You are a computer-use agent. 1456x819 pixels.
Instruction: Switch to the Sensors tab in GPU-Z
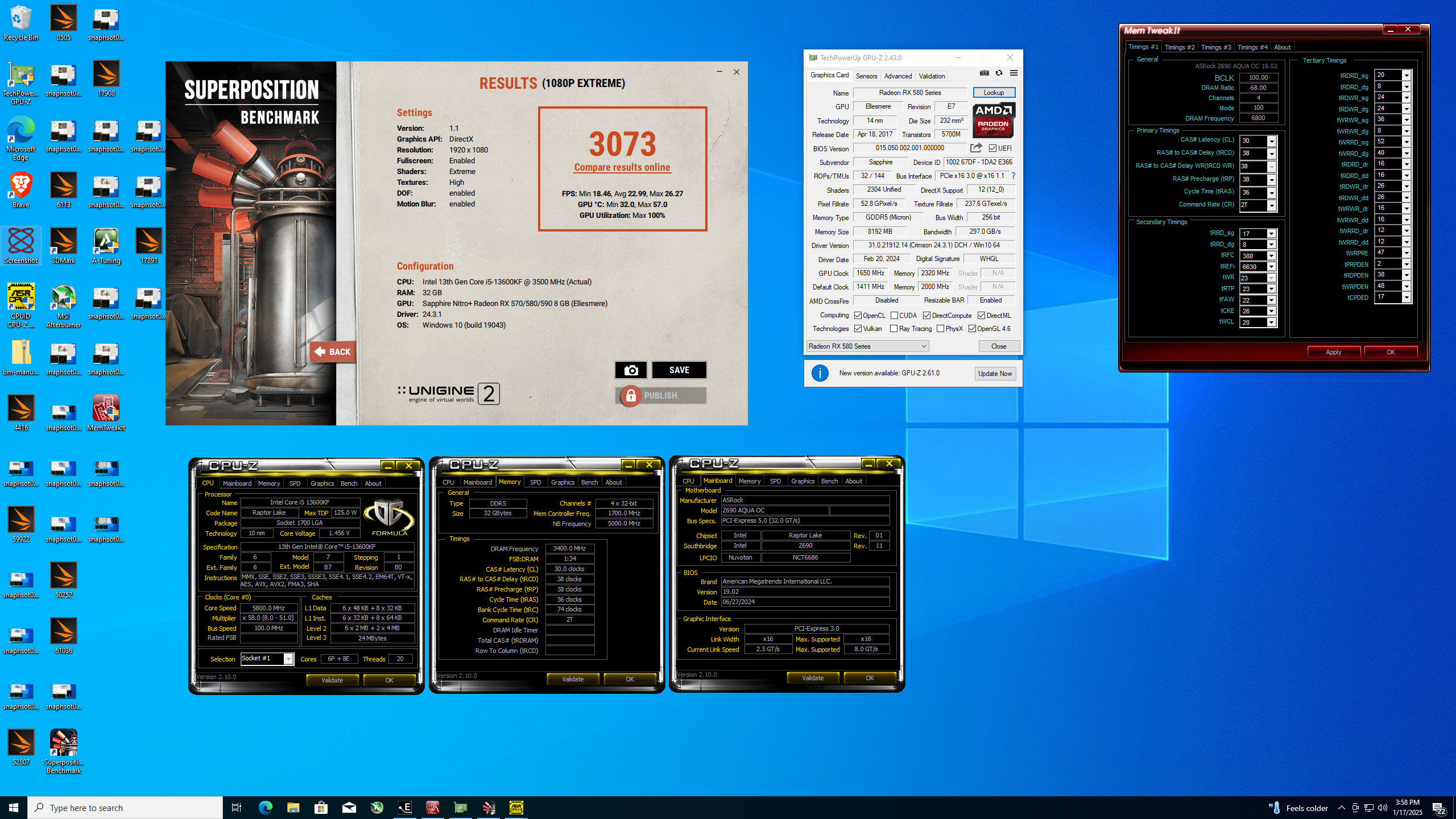866,76
